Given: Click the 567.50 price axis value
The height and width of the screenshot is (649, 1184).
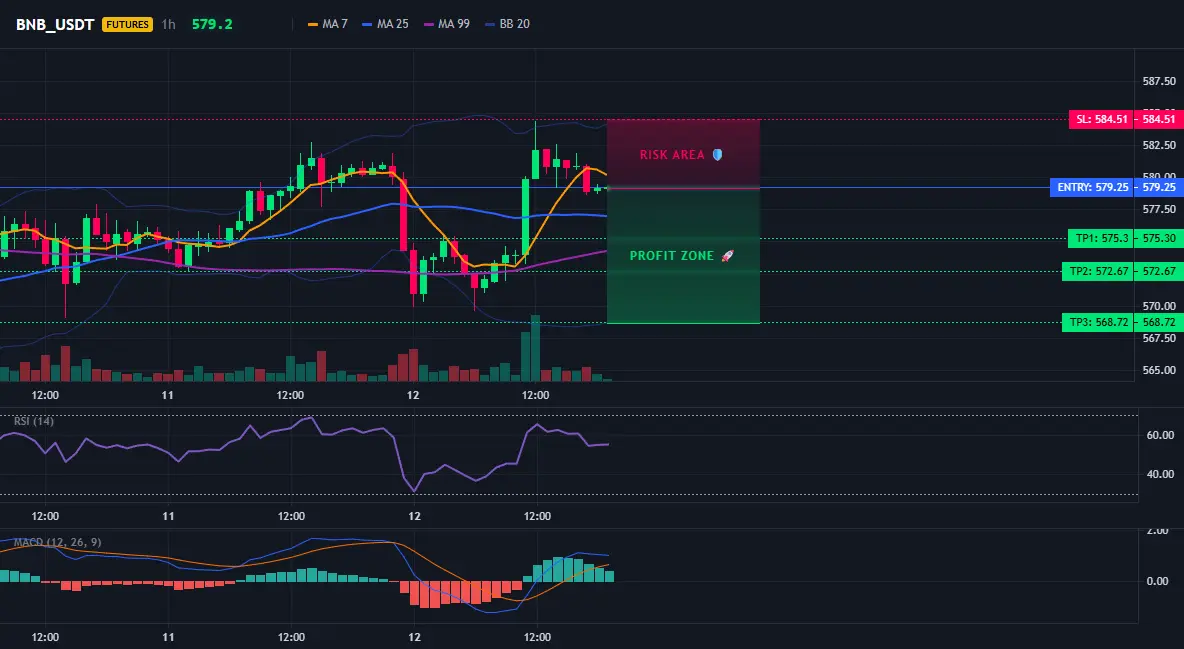Looking at the screenshot, I should tap(1159, 338).
